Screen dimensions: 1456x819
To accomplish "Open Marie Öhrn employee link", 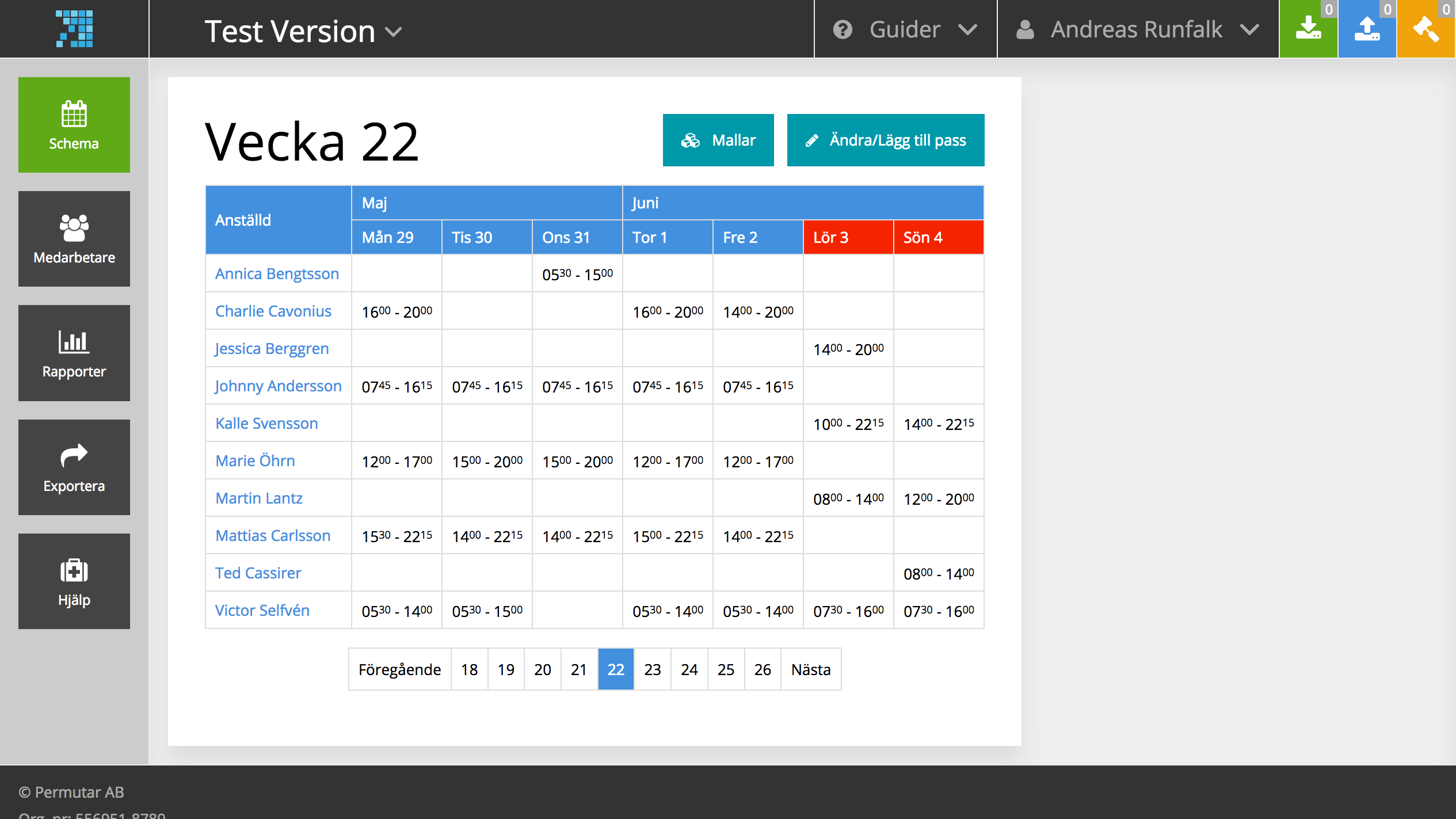I will (255, 460).
